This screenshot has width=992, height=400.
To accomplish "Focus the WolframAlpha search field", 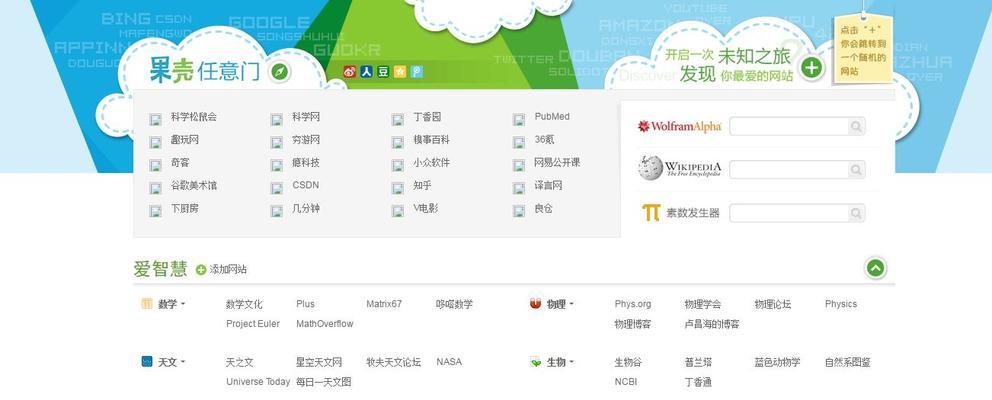I will 789,127.
